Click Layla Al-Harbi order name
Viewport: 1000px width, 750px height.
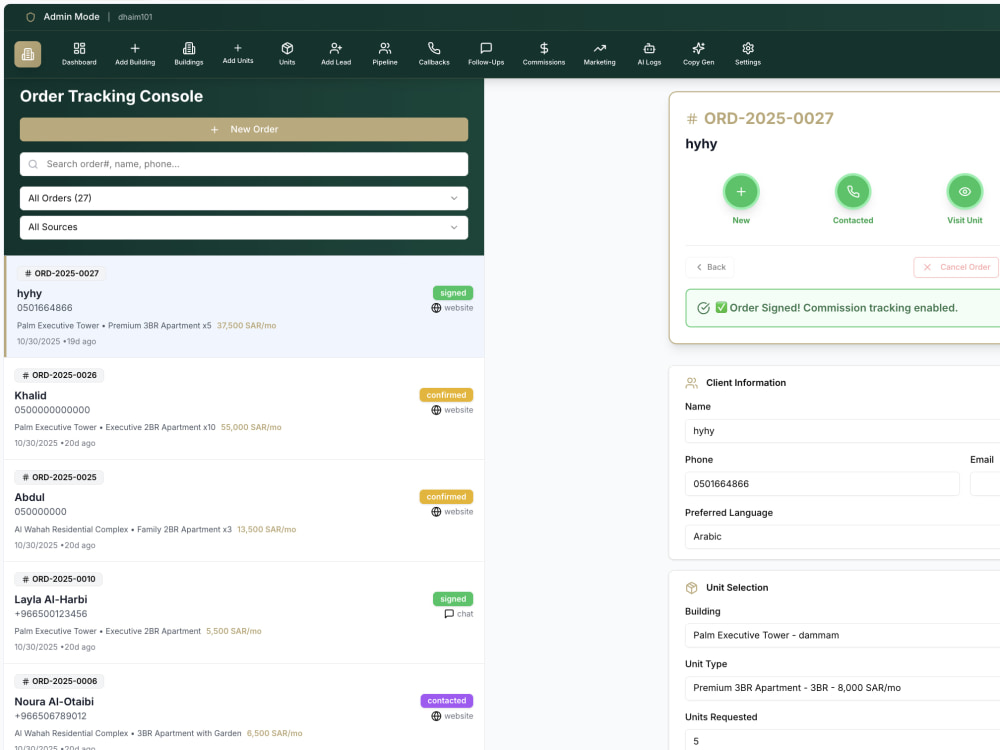coord(51,599)
